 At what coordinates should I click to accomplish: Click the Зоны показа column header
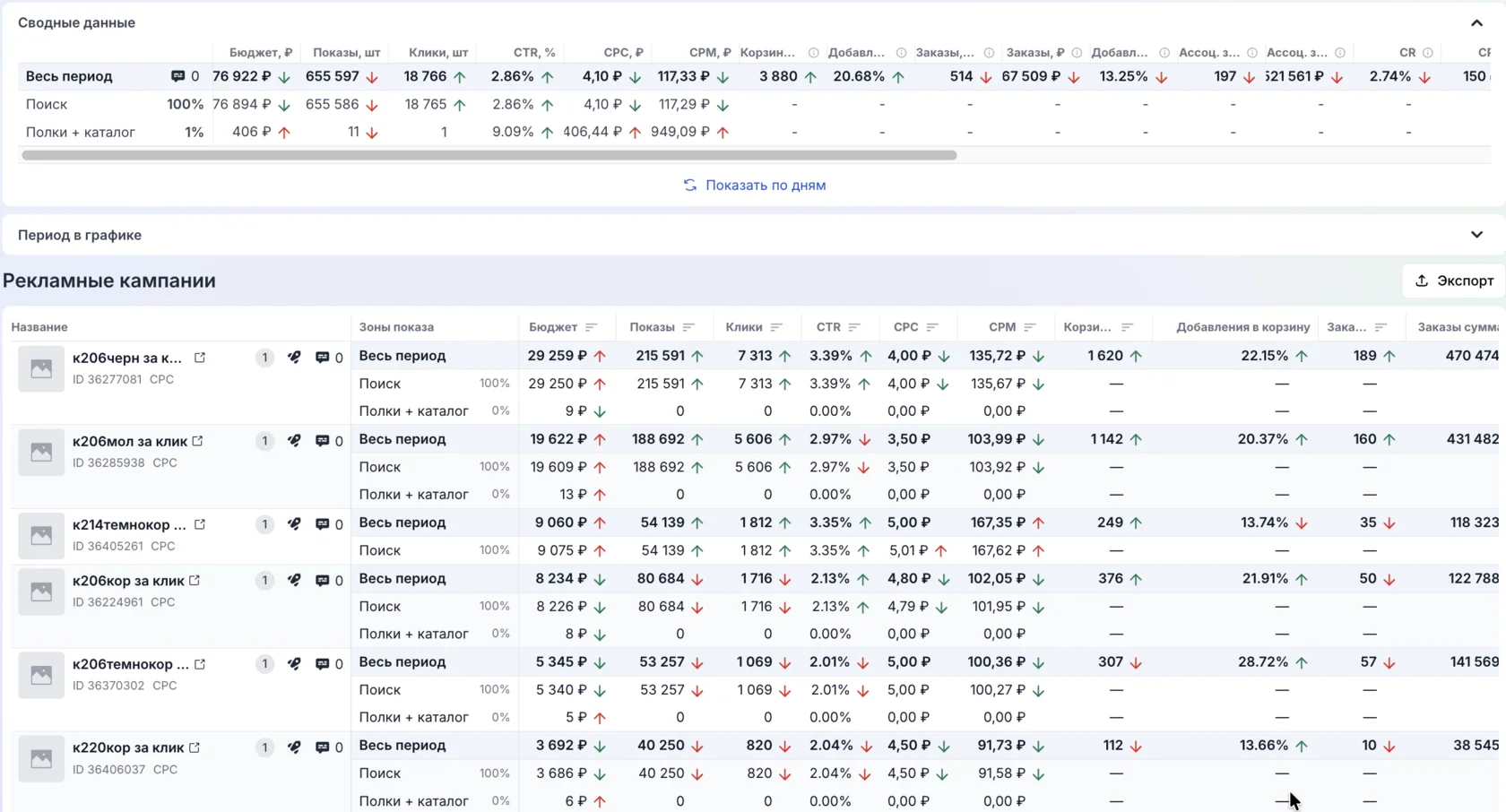396,327
